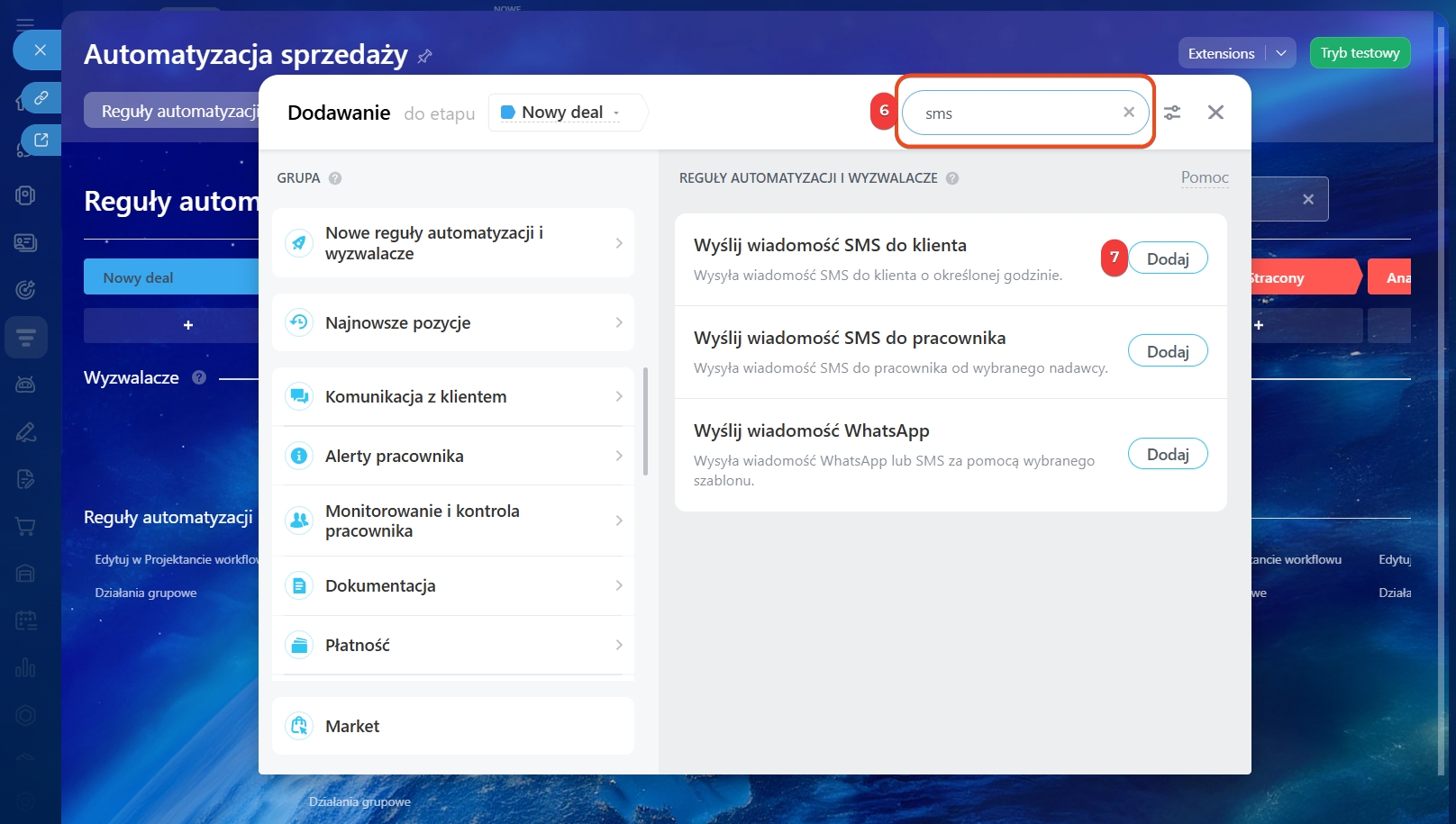Close the Dodawanie dialog
1456x824 pixels.
1215,113
